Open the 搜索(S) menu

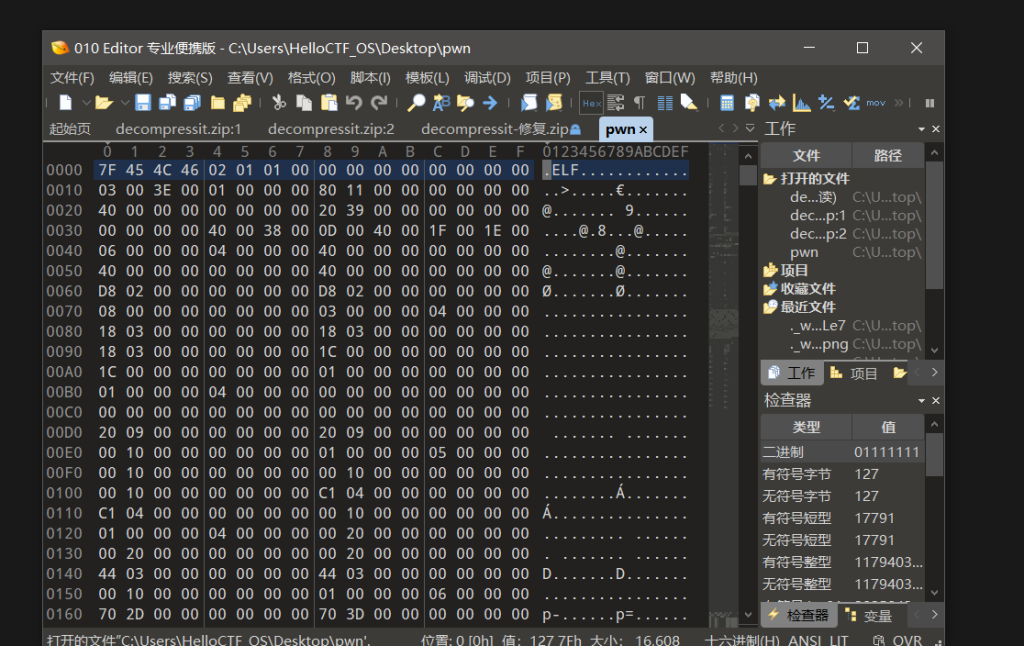click(190, 78)
